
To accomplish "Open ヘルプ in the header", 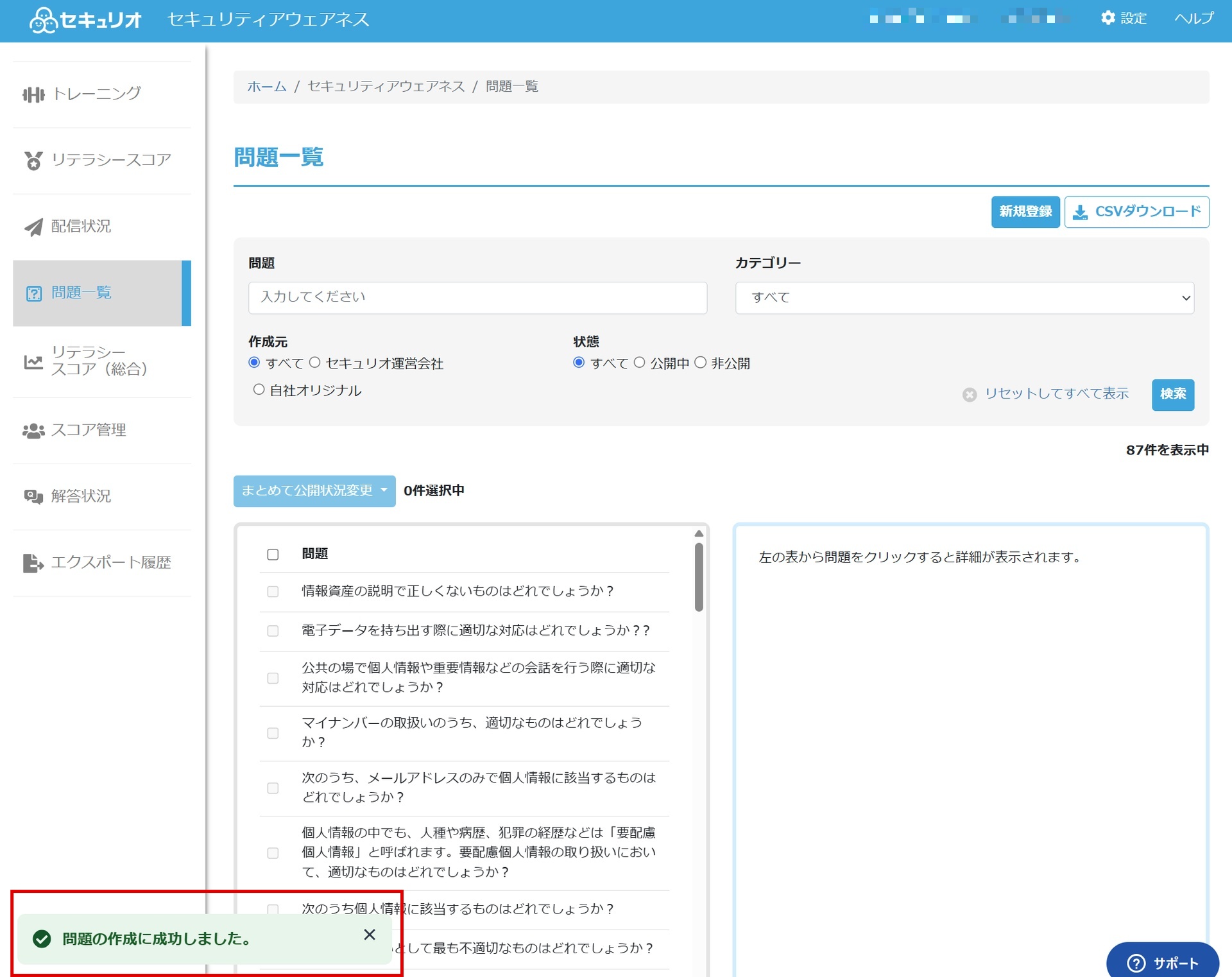I will click(x=1194, y=18).
